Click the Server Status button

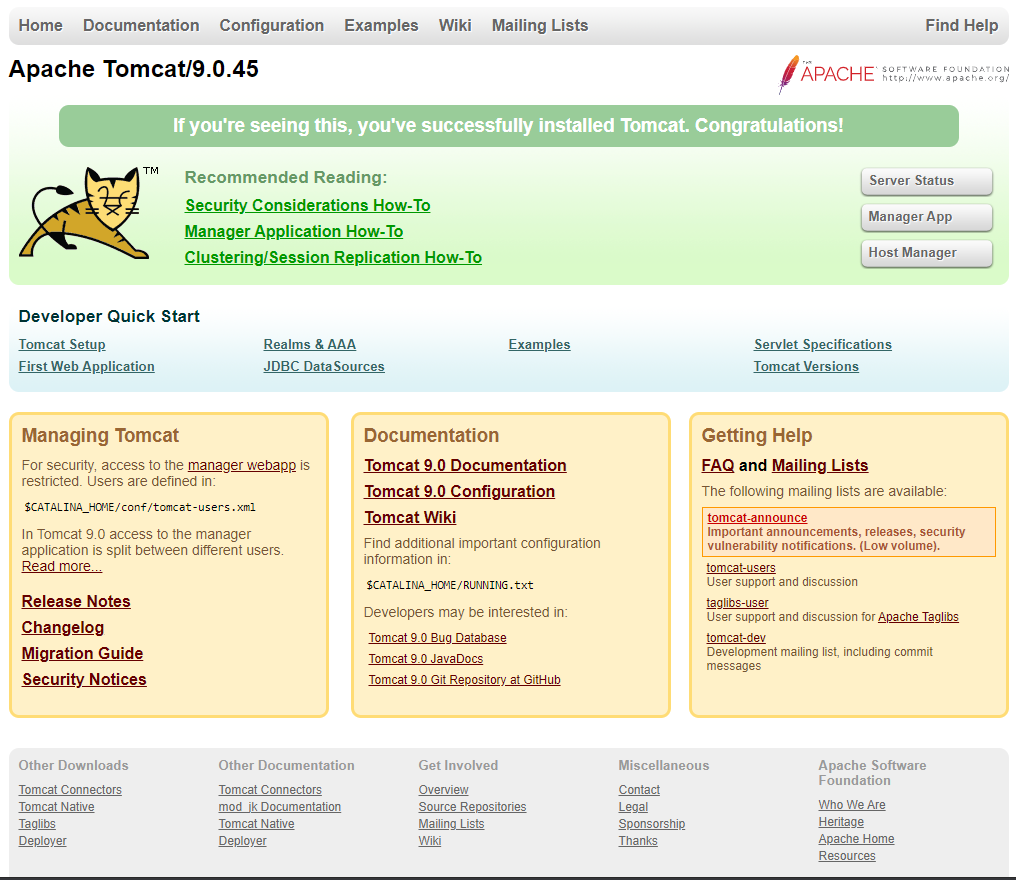tap(926, 181)
